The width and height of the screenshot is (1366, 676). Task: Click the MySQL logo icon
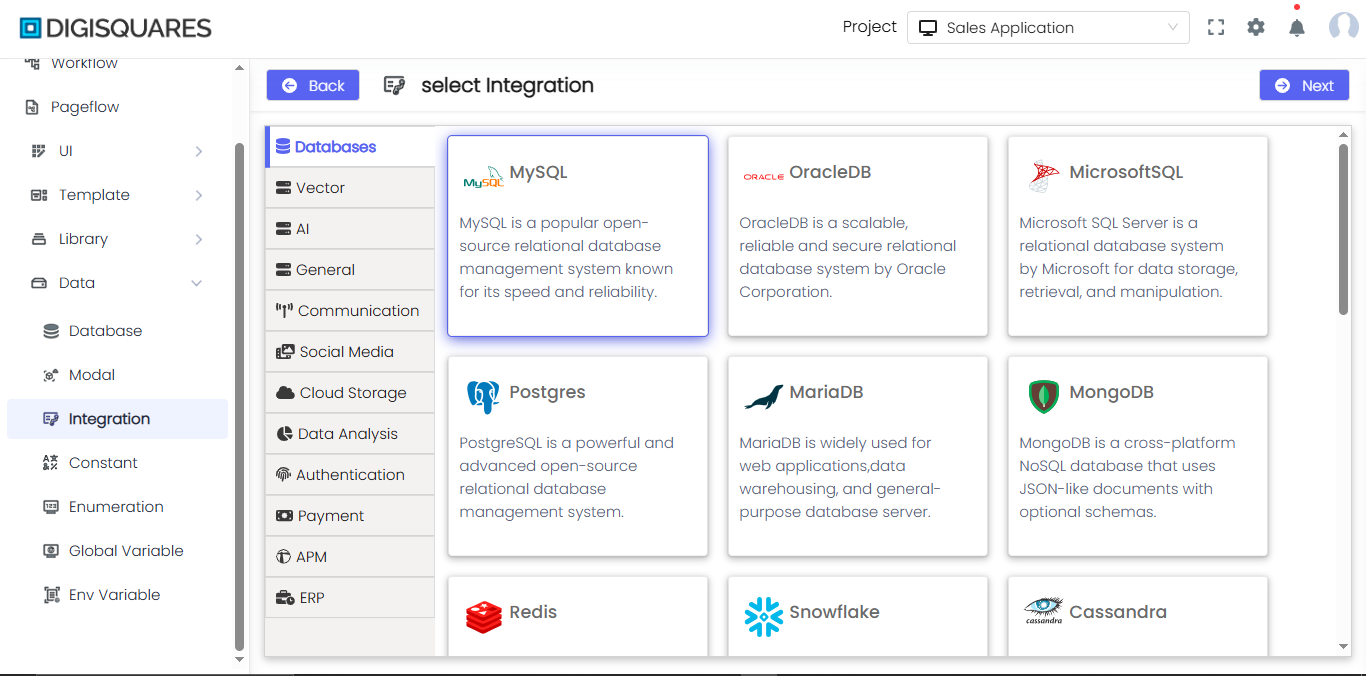pos(484,178)
